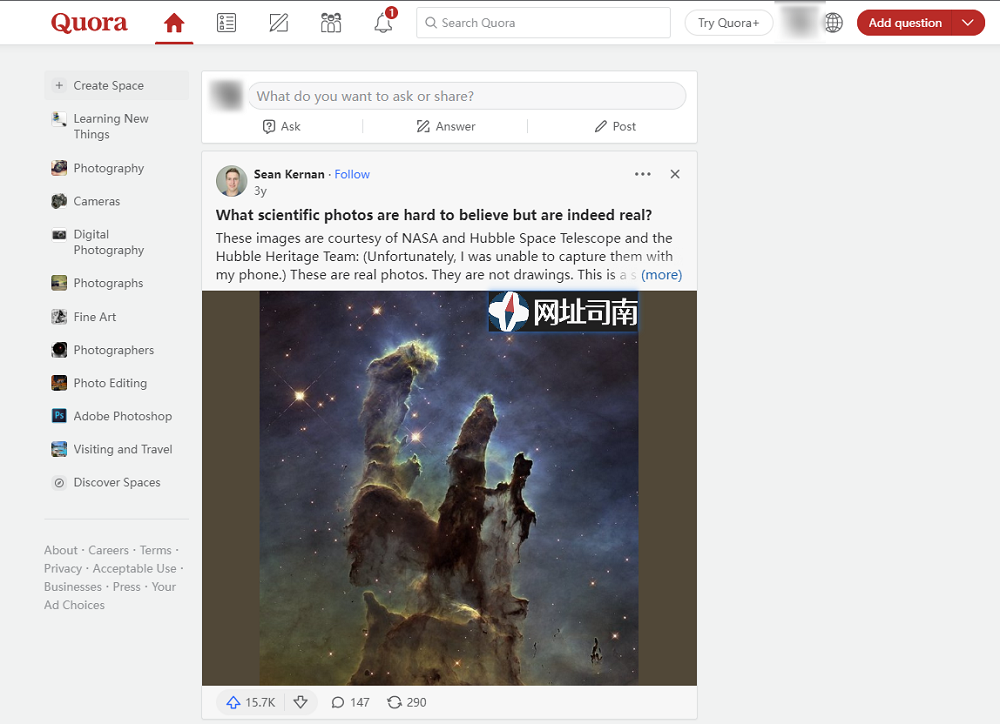This screenshot has height=724, width=1000.
Task: Click the Add question button
Action: coord(905,23)
